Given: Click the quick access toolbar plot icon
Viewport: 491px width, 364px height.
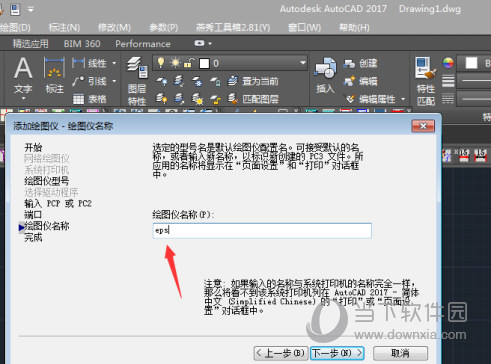Looking at the screenshot, I should (15, 9).
